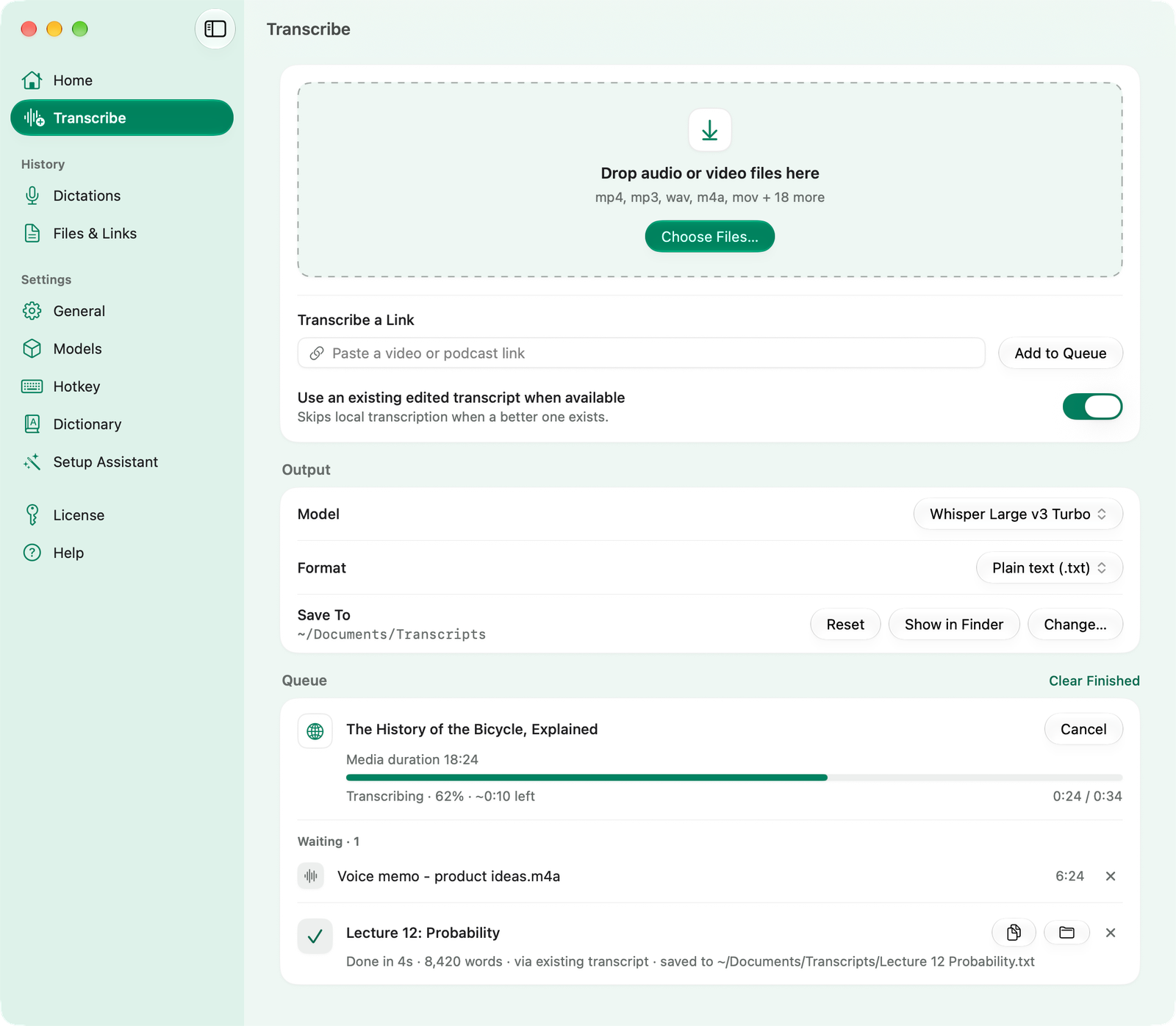This screenshot has width=1176, height=1026.
Task: Click the link icon in paste field
Action: (317, 354)
